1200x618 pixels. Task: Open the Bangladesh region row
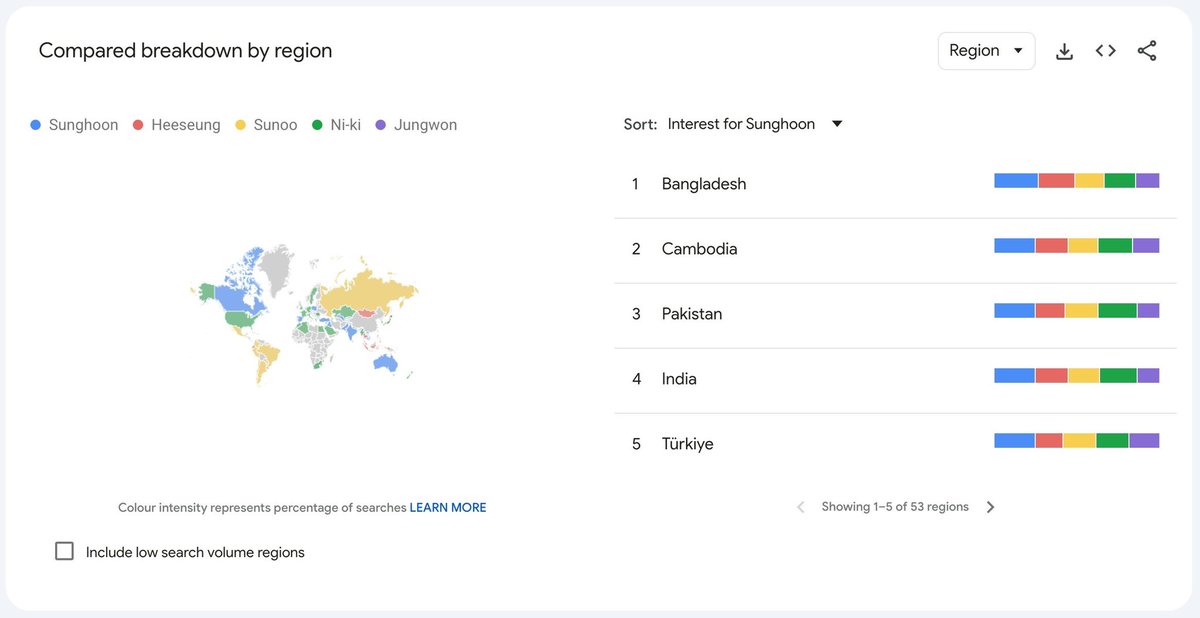[x=895, y=184]
